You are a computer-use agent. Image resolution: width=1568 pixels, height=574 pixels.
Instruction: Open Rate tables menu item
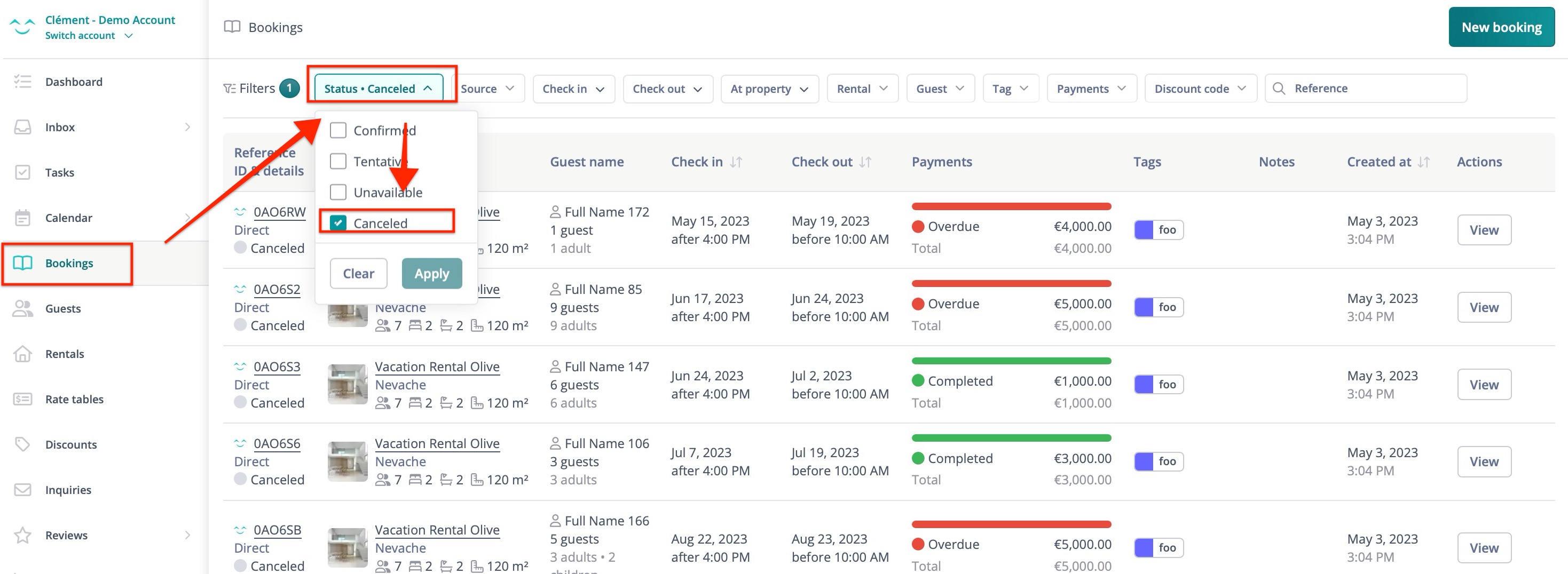(74, 400)
